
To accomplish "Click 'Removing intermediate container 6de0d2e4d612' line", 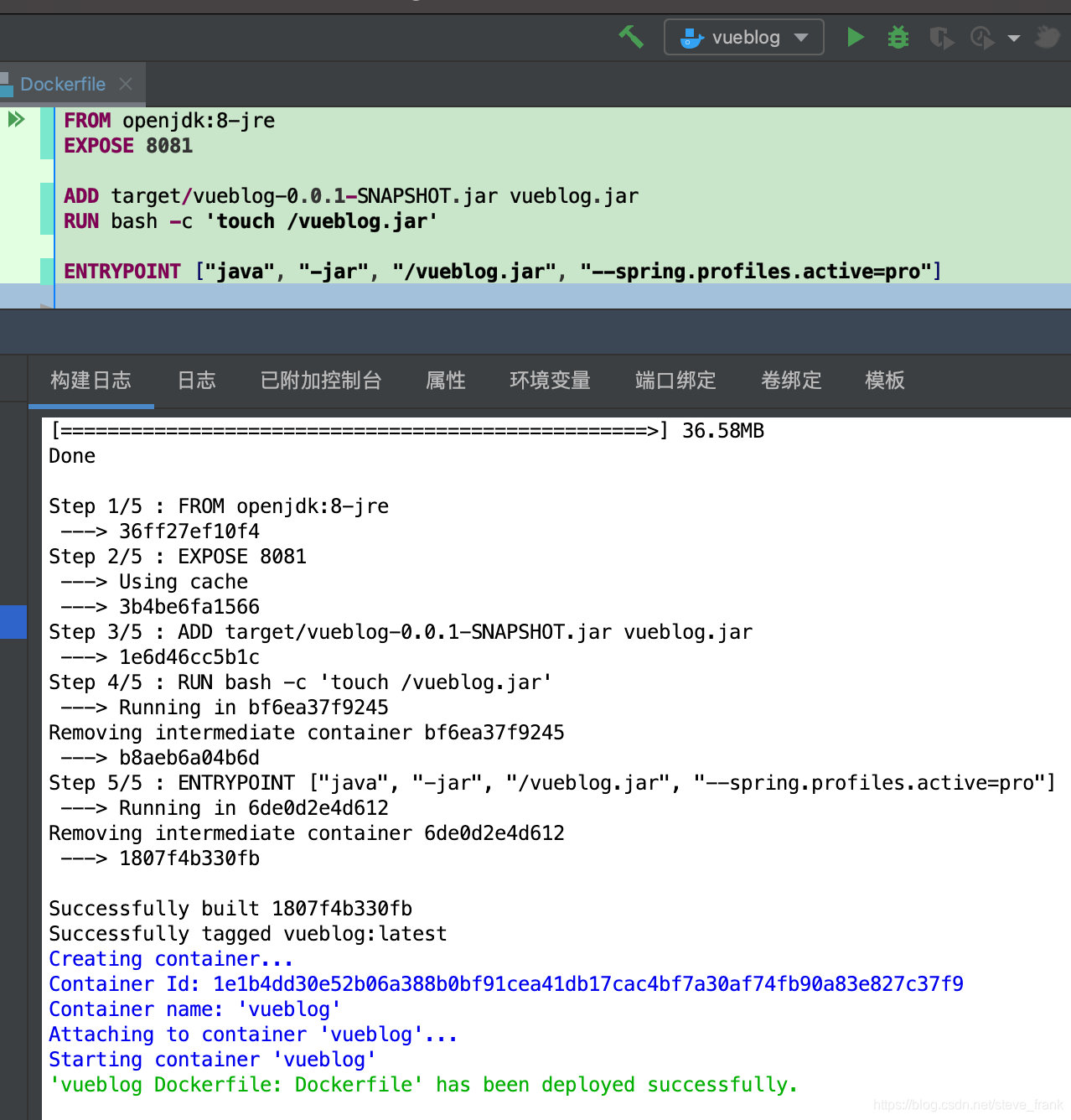I will click(x=307, y=832).
